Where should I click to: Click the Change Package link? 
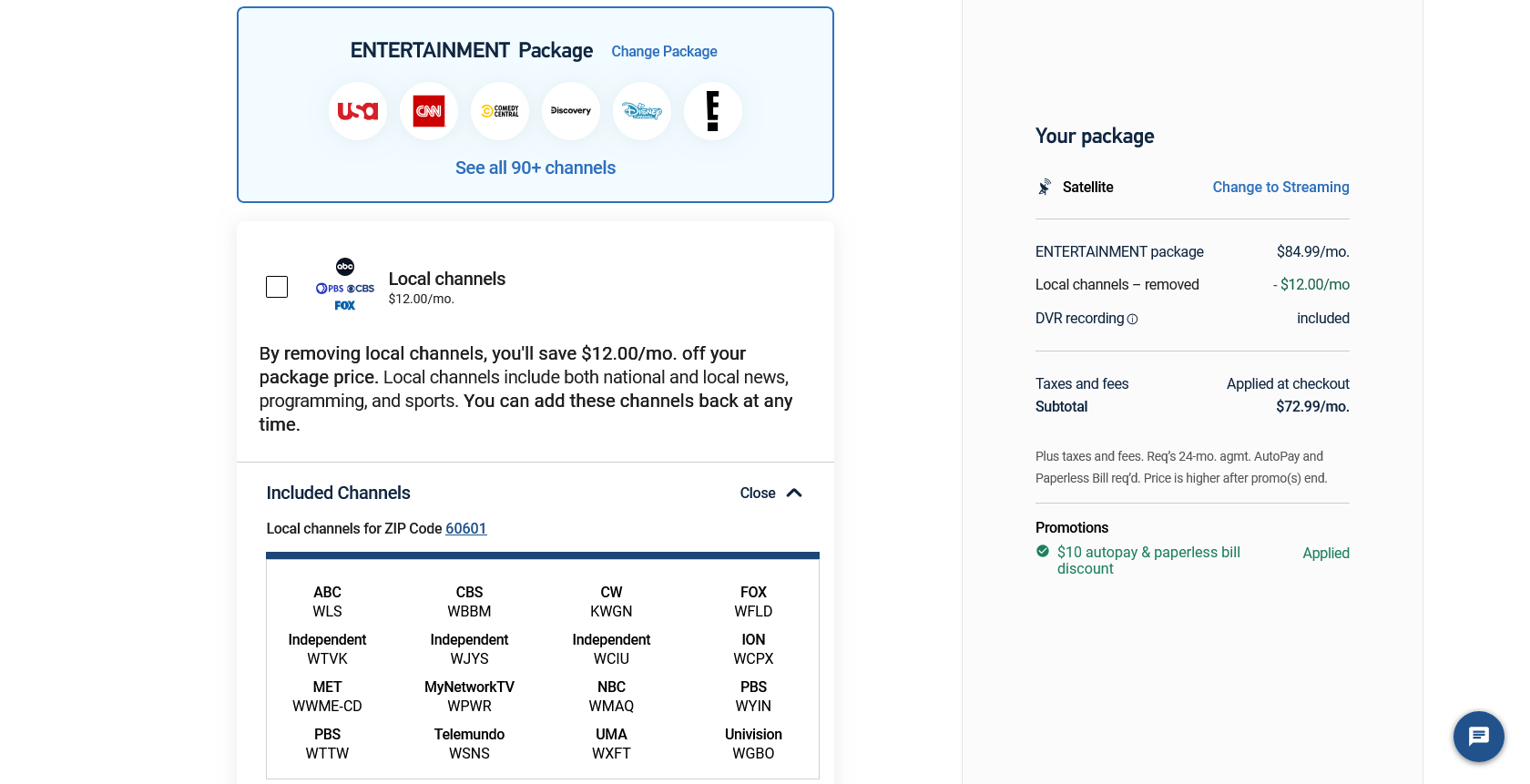(664, 52)
